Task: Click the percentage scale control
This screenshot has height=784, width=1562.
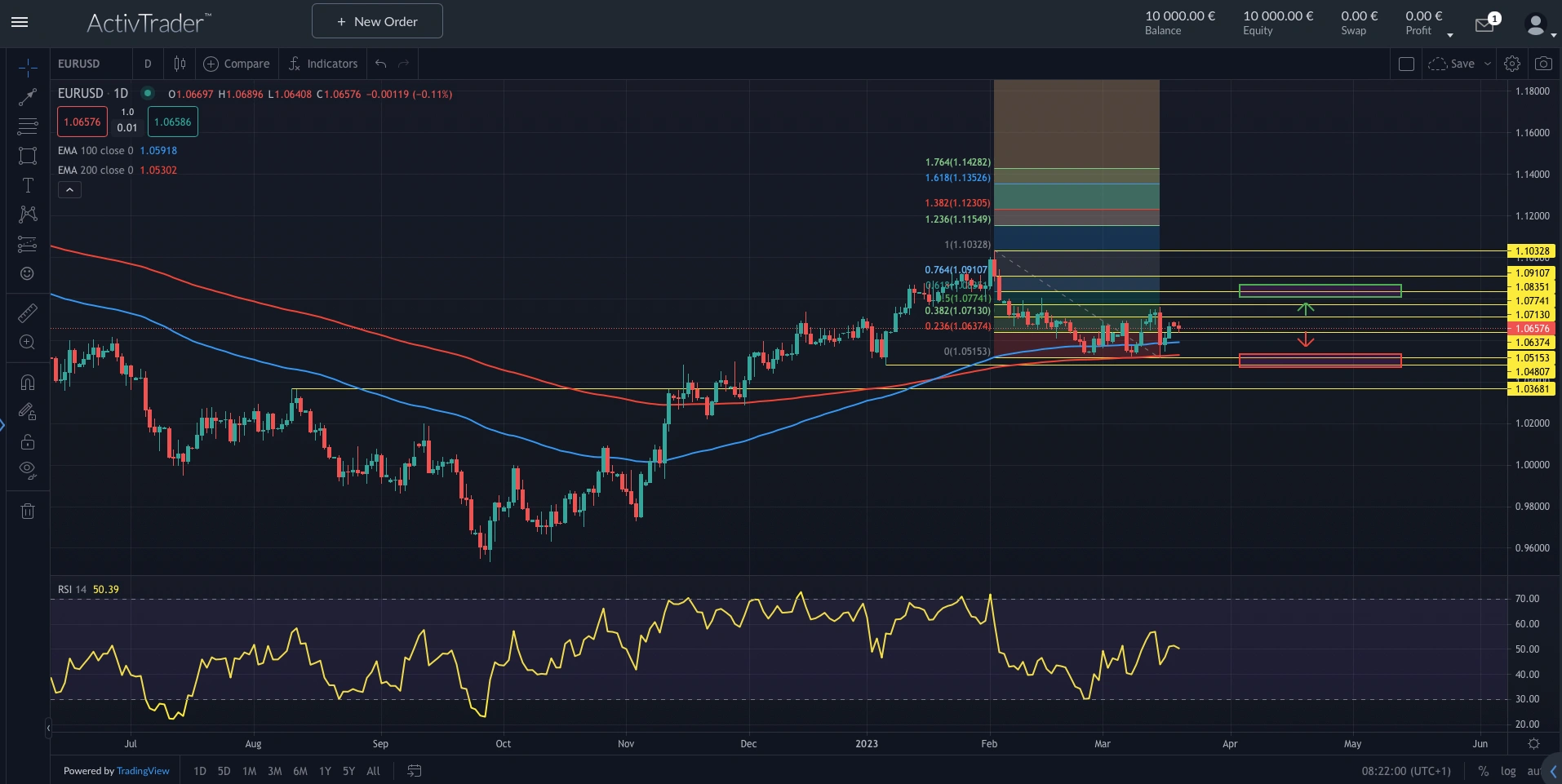Action: click(1485, 771)
